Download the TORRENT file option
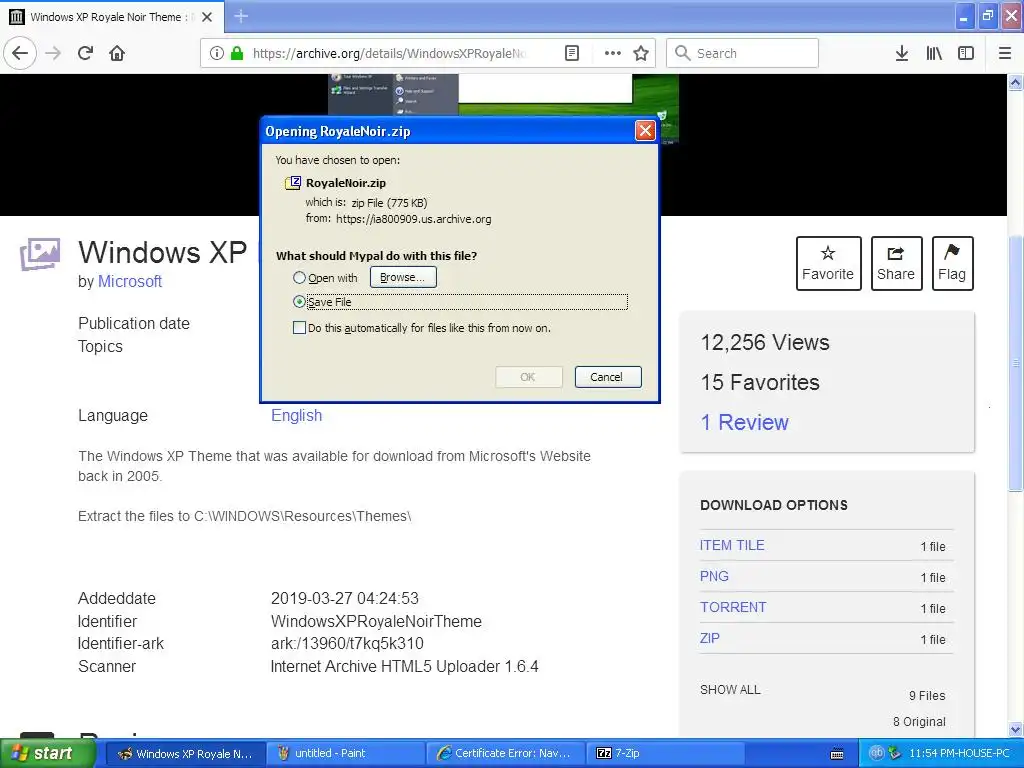Viewport: 1024px width, 768px height. tap(733, 607)
